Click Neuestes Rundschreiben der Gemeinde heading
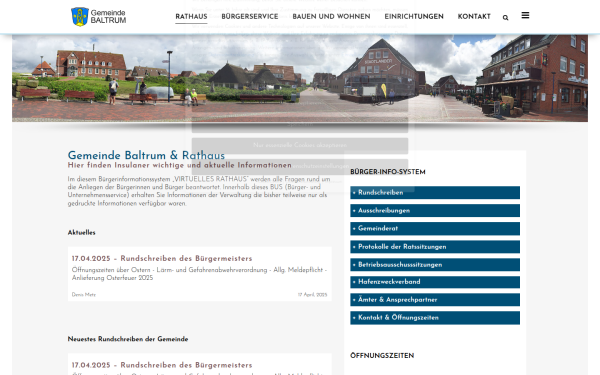Screen dimensions: 600x375 (128, 339)
